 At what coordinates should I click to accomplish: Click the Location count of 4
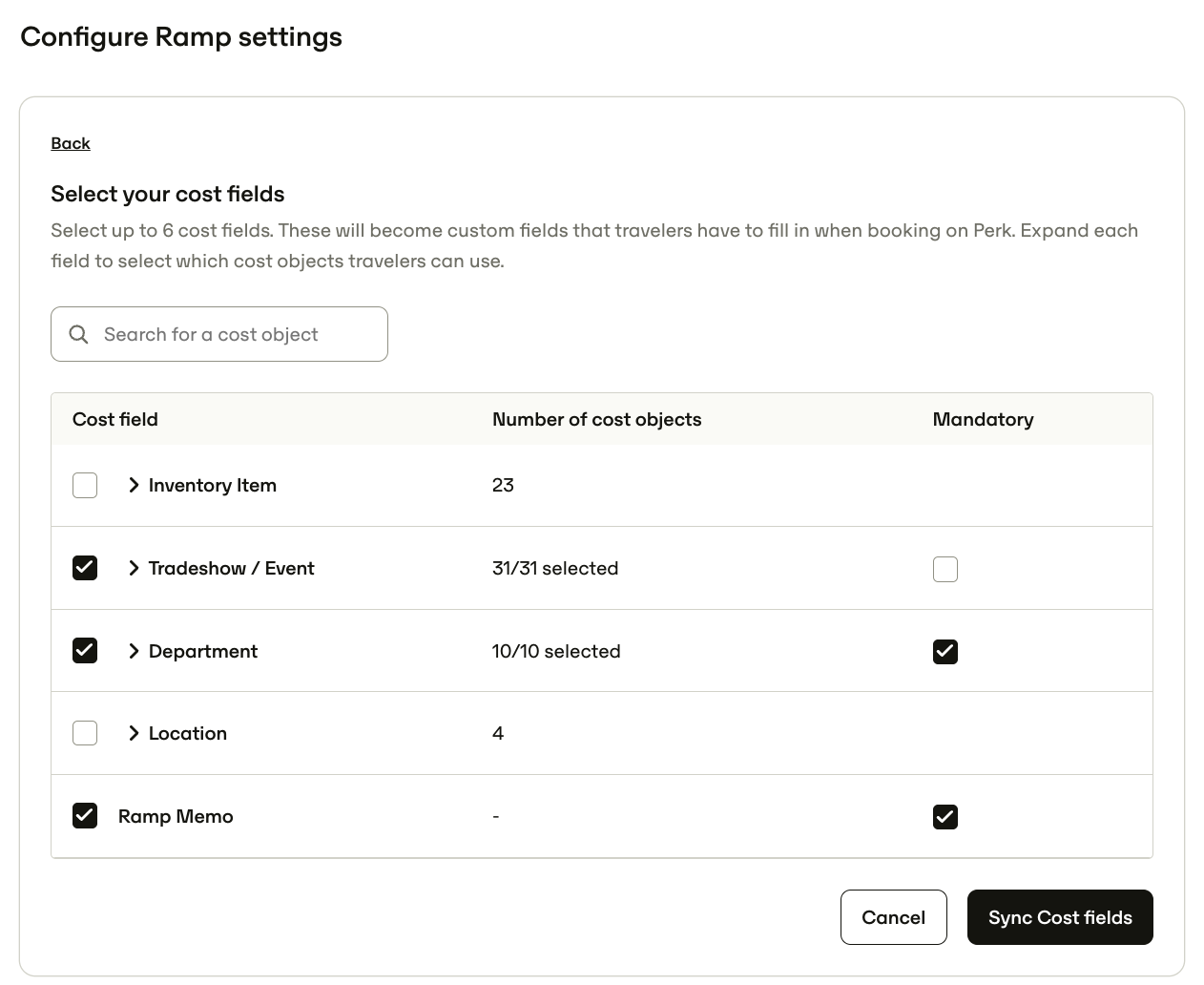(x=498, y=733)
